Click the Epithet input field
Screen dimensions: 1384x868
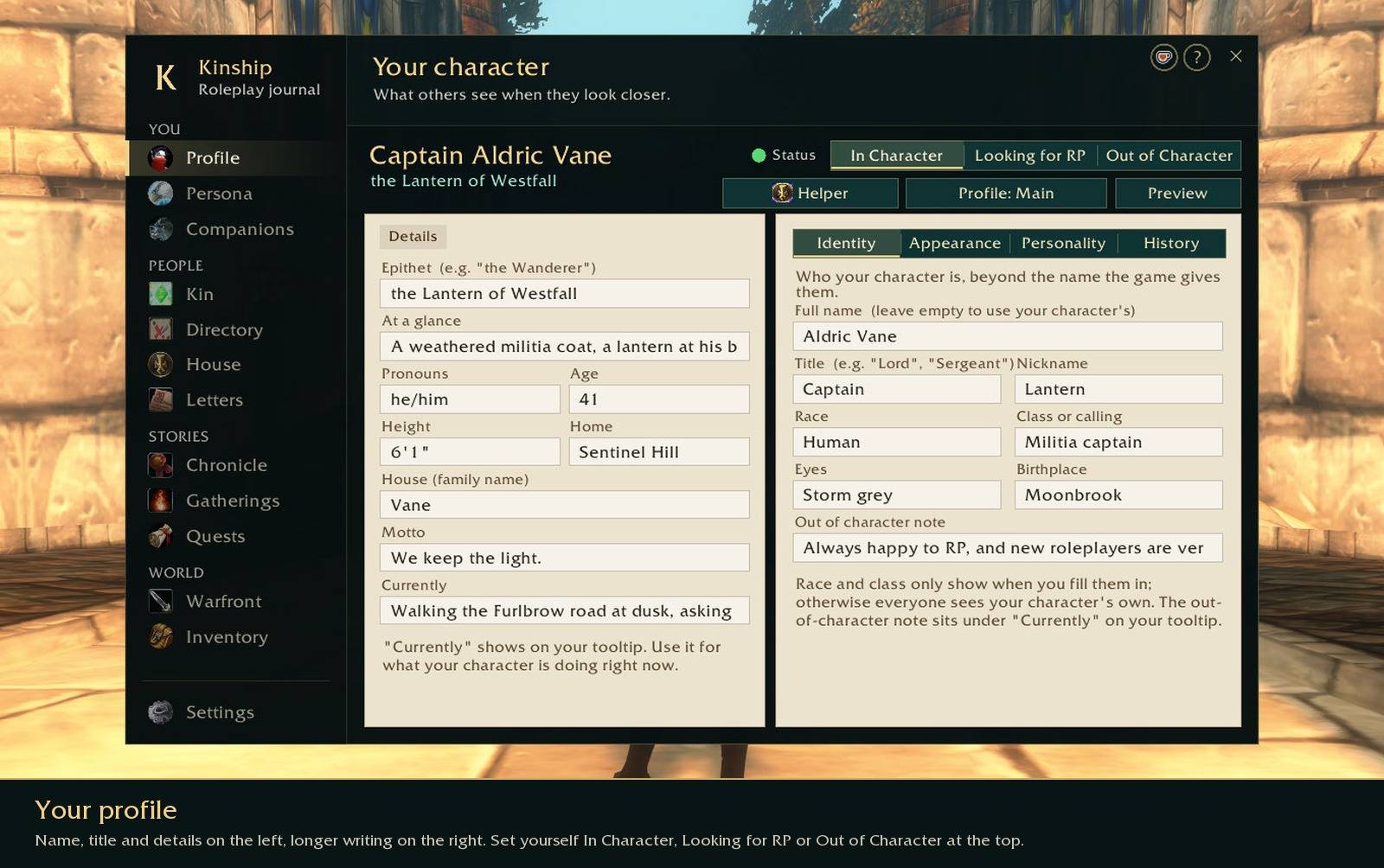click(565, 294)
